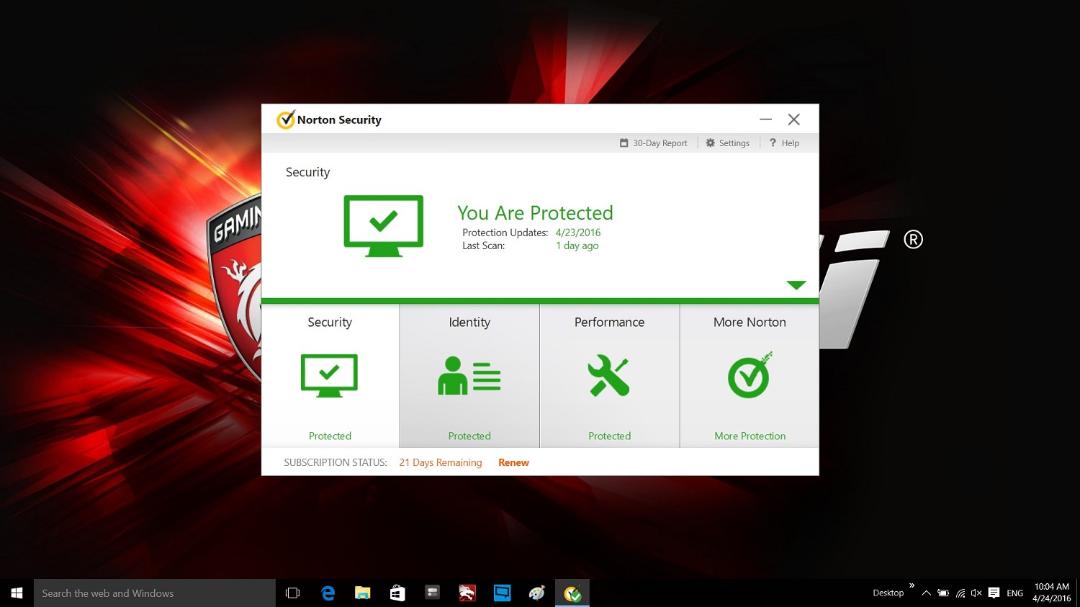Open the Windows Store taskbar icon
The image size is (1080, 607).
point(397,593)
